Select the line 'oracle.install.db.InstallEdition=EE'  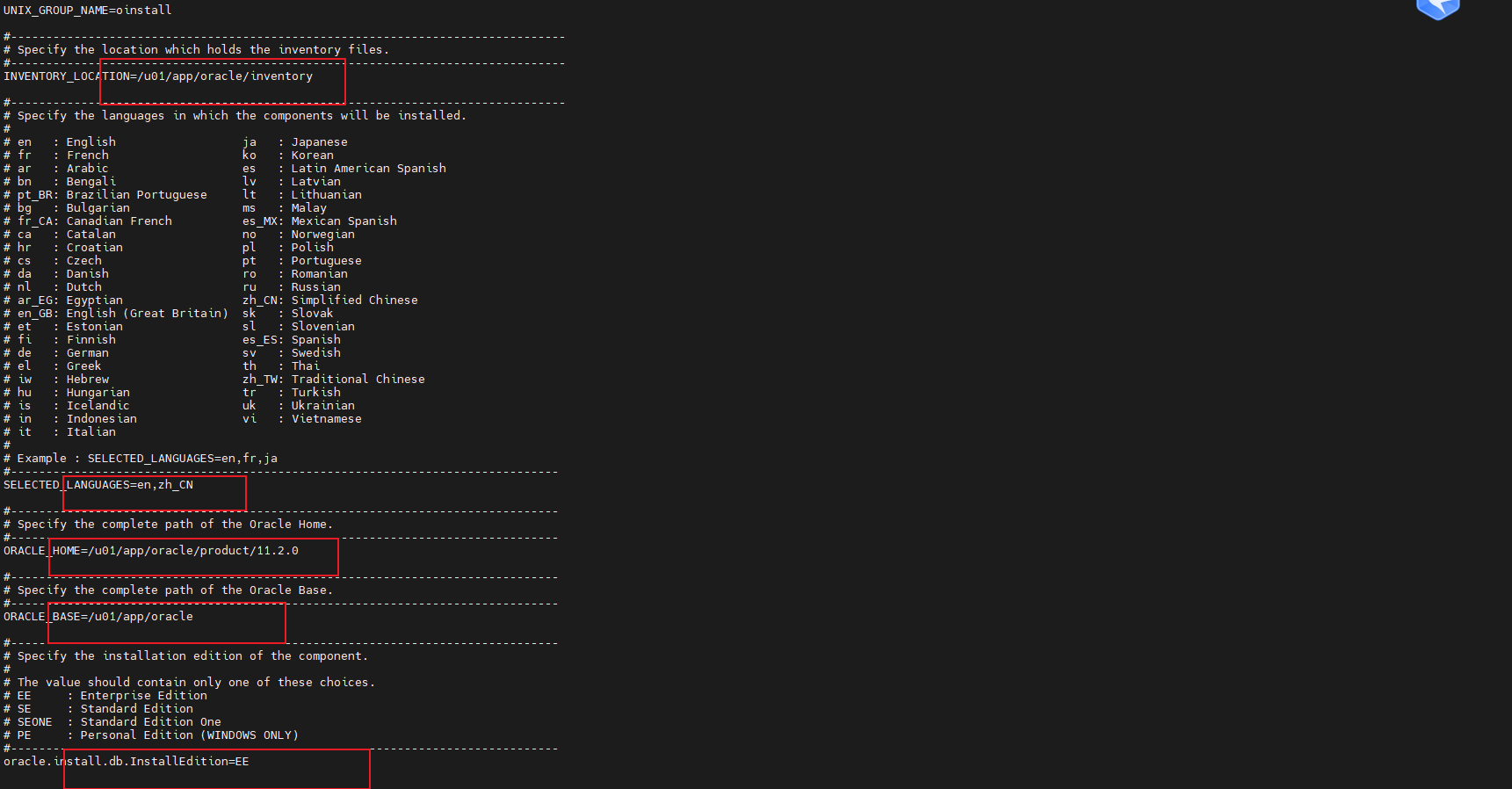click(x=127, y=762)
